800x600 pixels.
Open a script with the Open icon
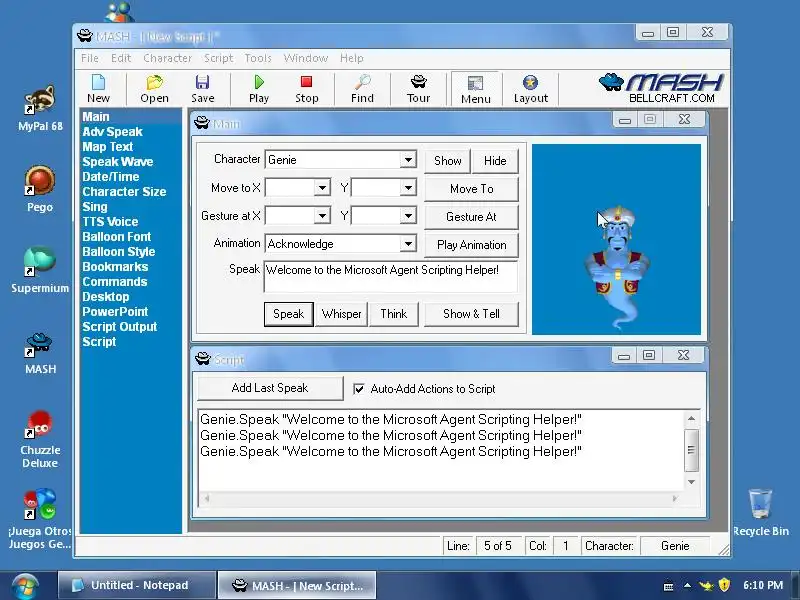(x=154, y=89)
